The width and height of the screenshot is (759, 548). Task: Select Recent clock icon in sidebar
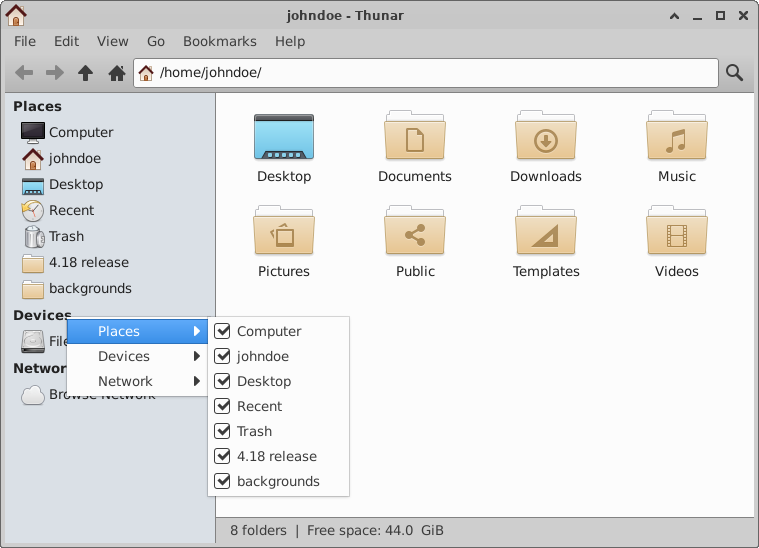32,211
